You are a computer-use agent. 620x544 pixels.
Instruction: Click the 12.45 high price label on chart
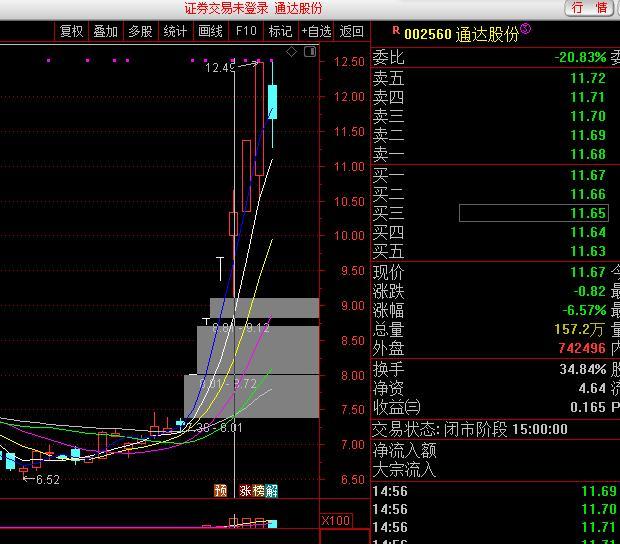pos(220,68)
